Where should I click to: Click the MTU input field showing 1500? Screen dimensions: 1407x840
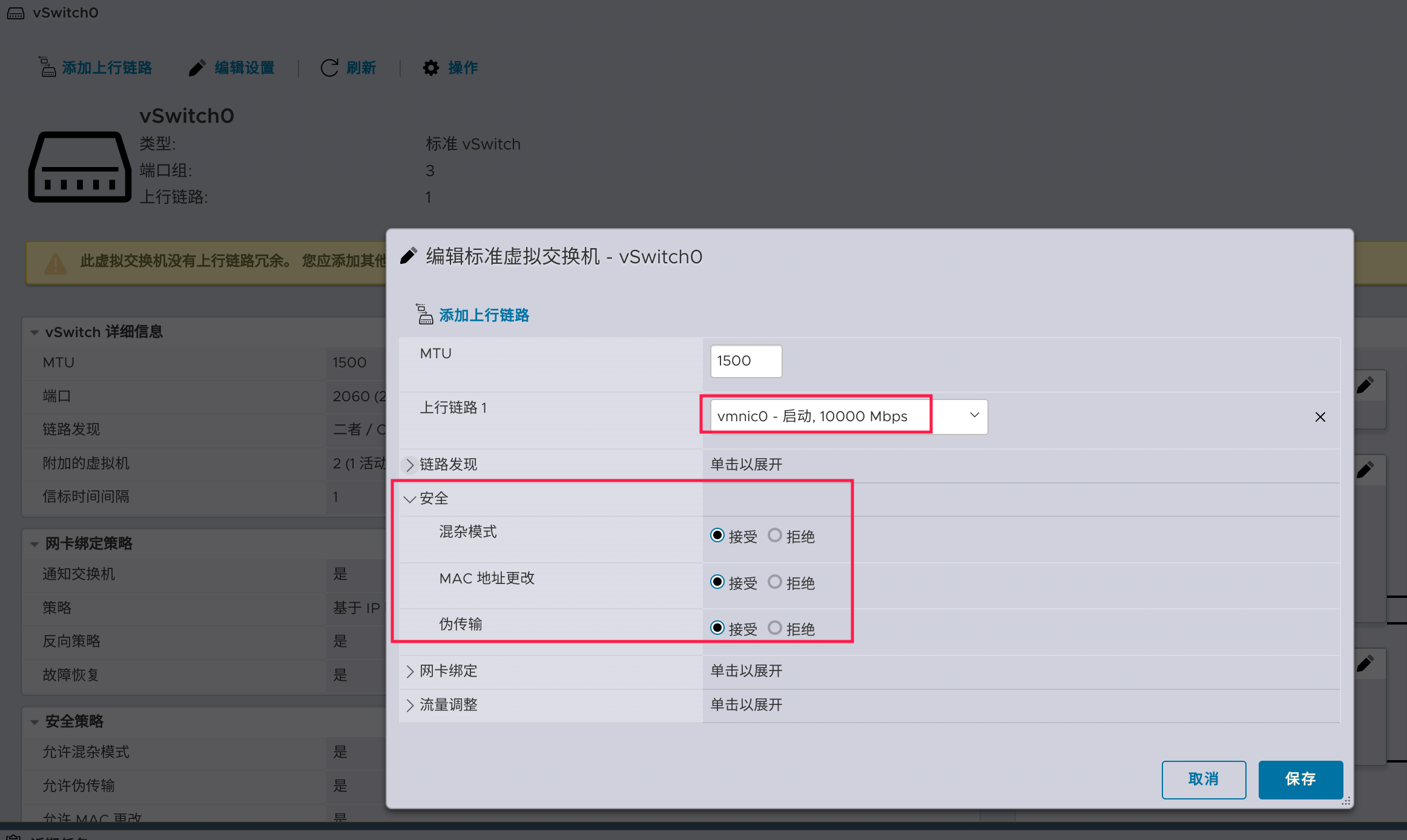(x=746, y=361)
